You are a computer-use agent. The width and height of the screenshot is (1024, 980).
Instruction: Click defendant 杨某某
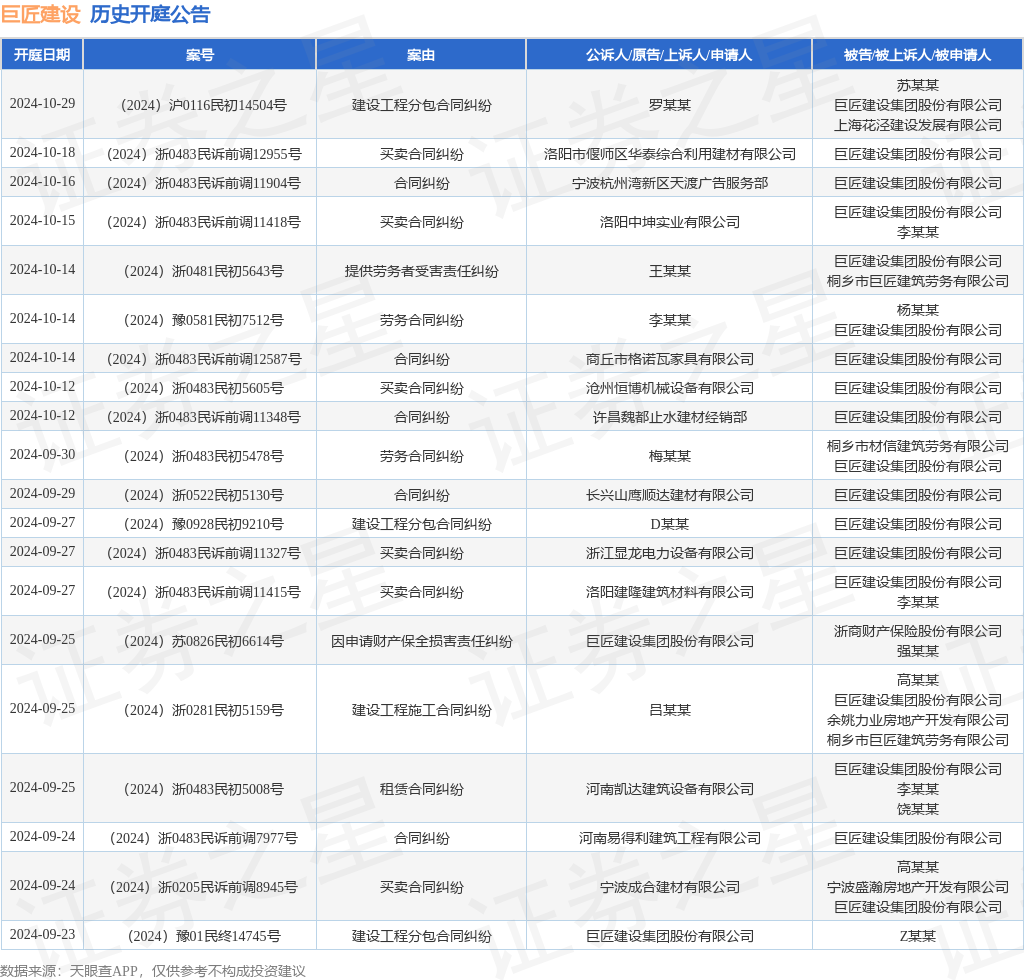point(918,310)
